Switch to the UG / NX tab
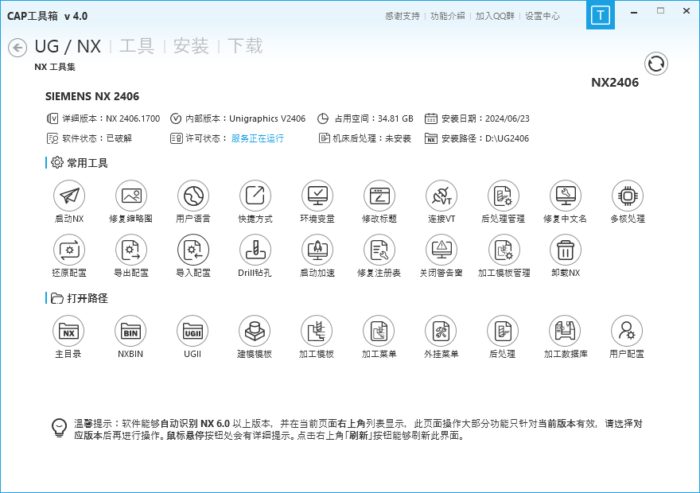Image resolution: width=700 pixels, height=493 pixels. [x=68, y=46]
